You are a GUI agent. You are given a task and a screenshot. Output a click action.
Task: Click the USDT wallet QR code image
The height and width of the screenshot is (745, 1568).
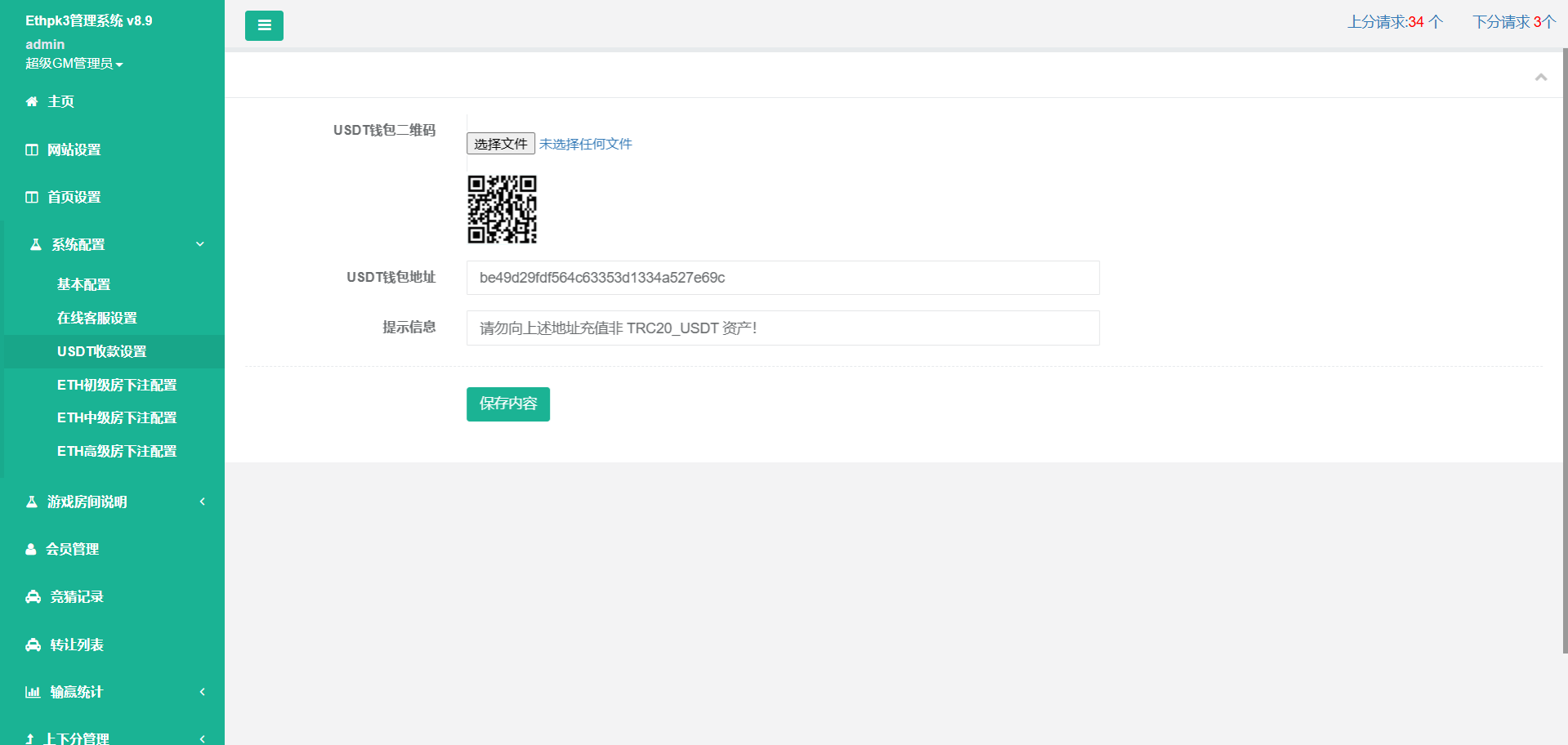(502, 209)
